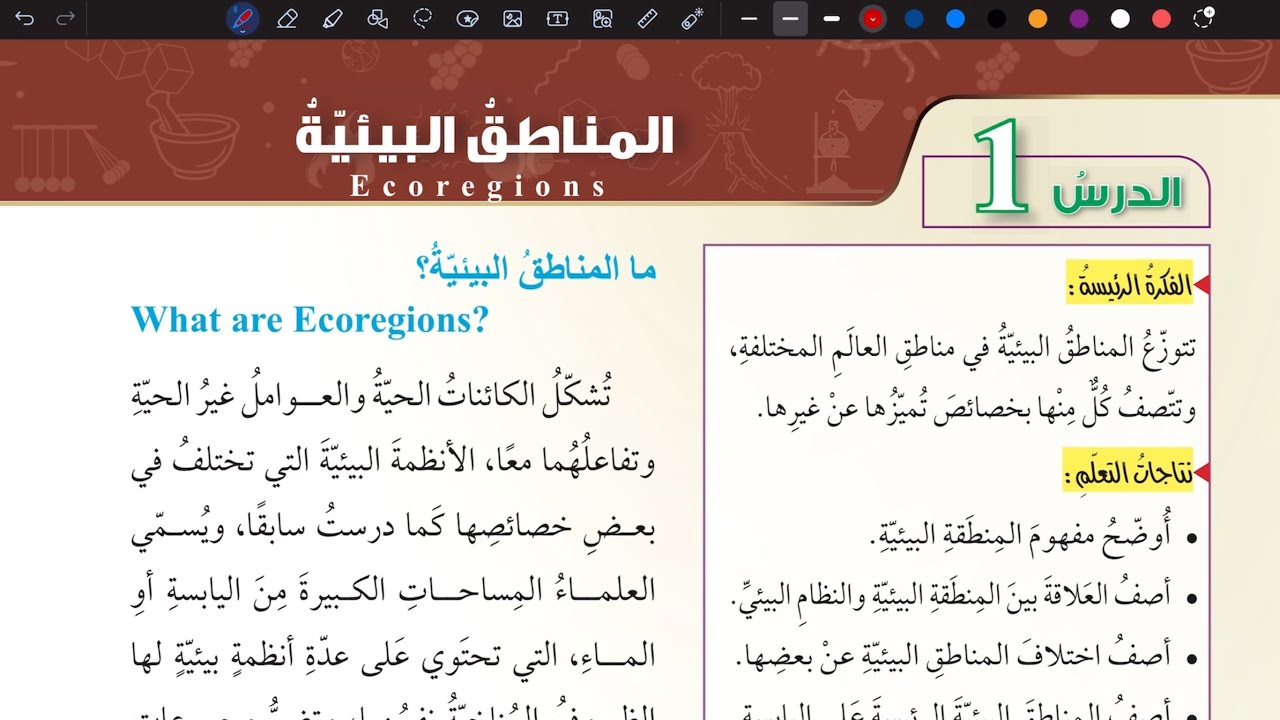Pick the selected red pen color
Viewport: 1280px width, 720px height.
click(873, 18)
